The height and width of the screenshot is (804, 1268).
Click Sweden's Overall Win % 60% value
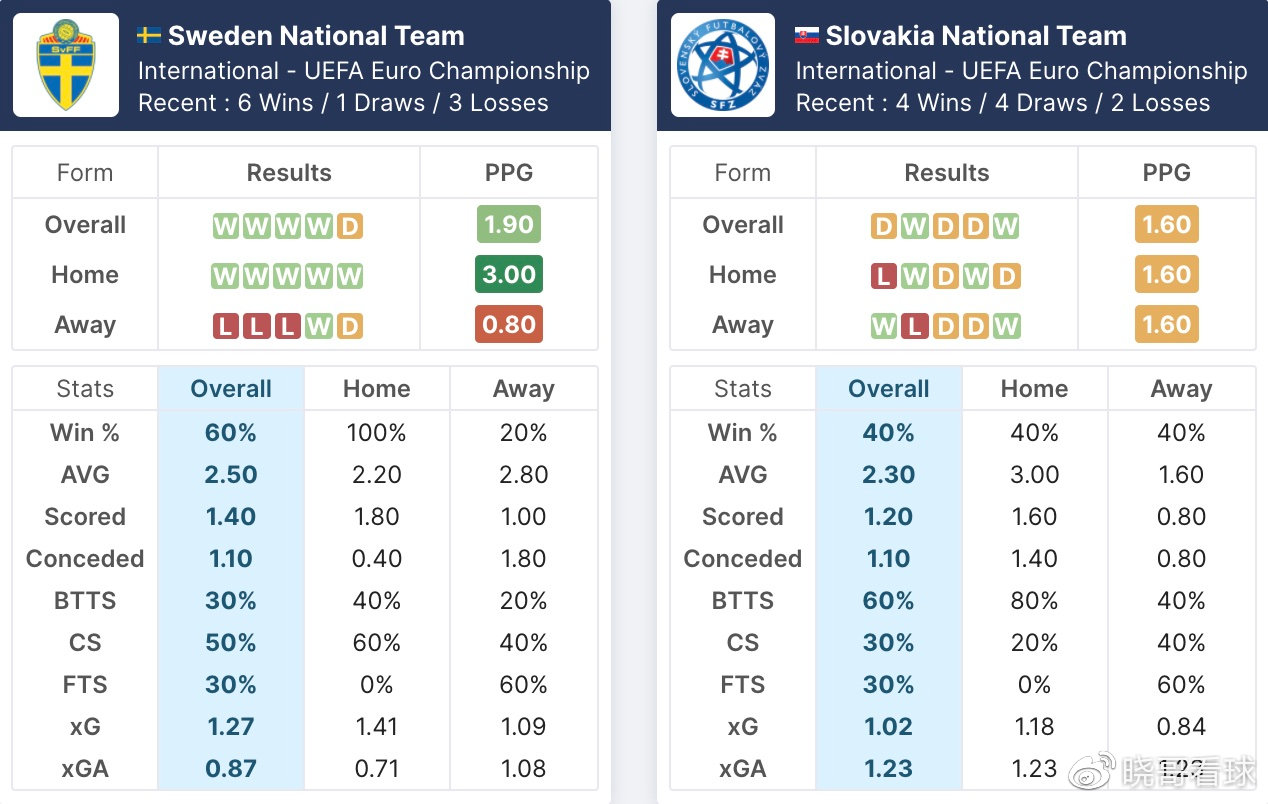[x=231, y=433]
